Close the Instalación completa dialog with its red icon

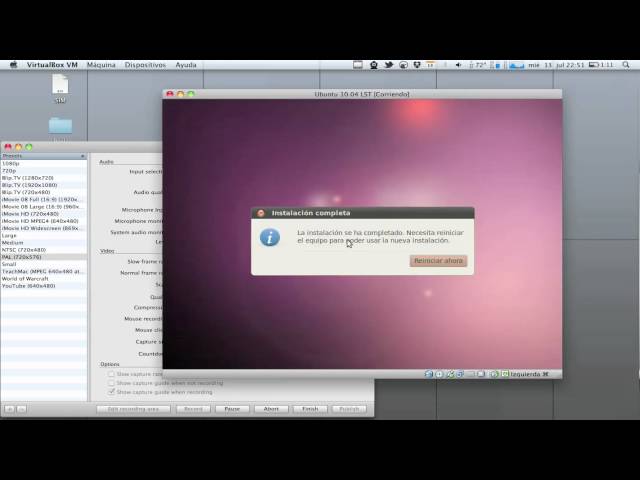(261, 213)
